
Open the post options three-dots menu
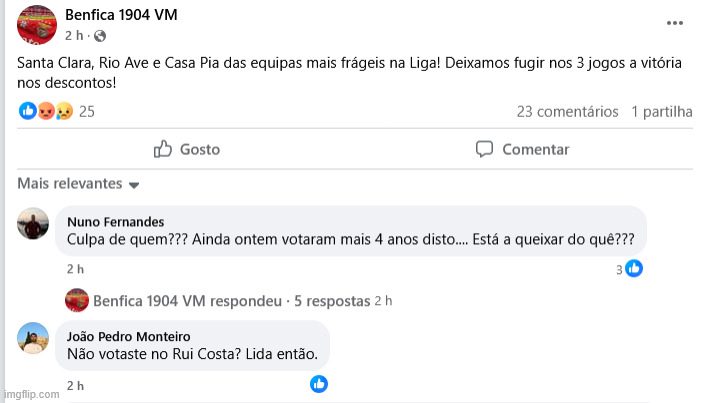[676, 23]
